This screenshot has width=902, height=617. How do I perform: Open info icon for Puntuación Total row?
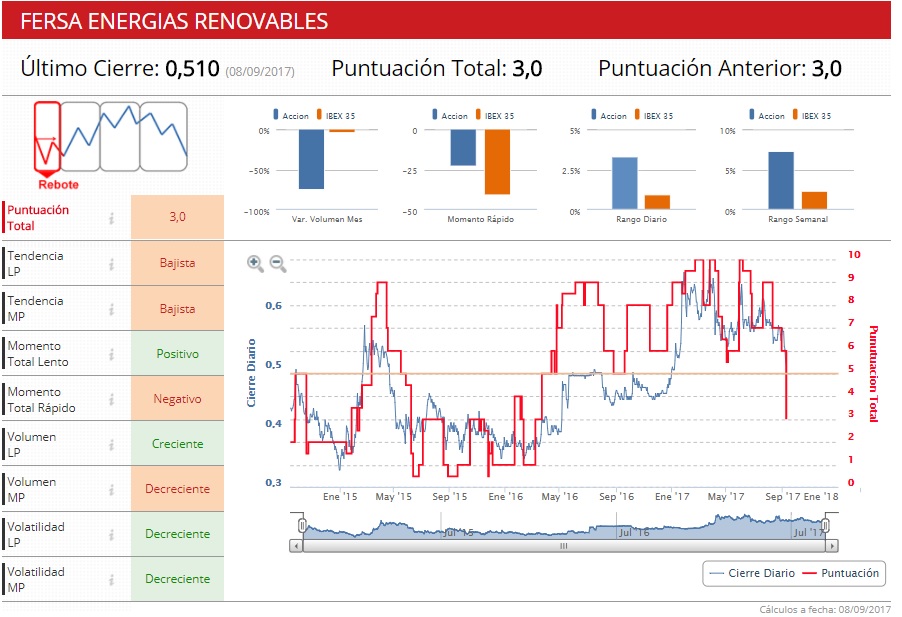[x=112, y=218]
